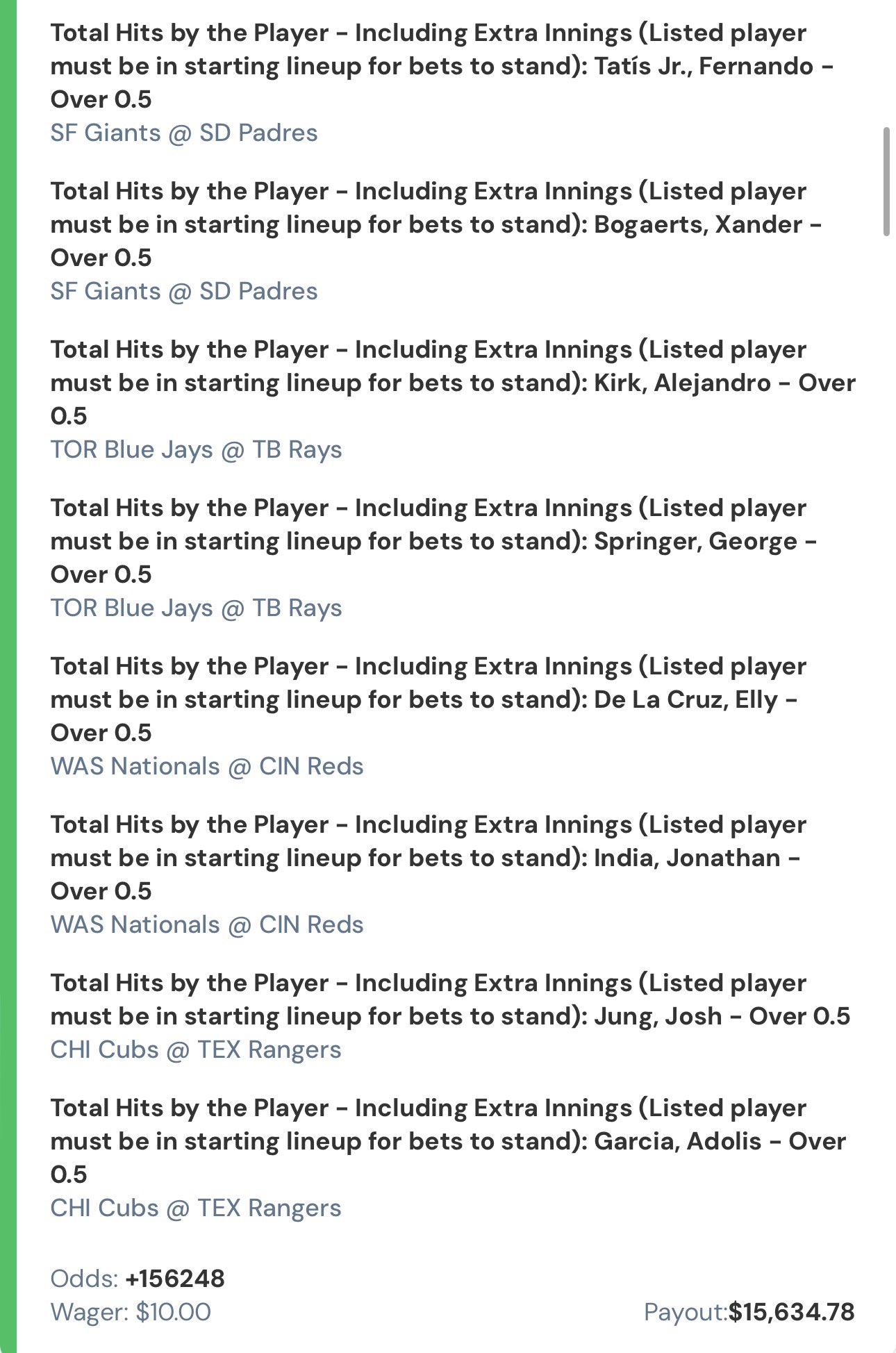Click the vertical scrollbar thumb
896x1353 pixels.
tap(886, 182)
